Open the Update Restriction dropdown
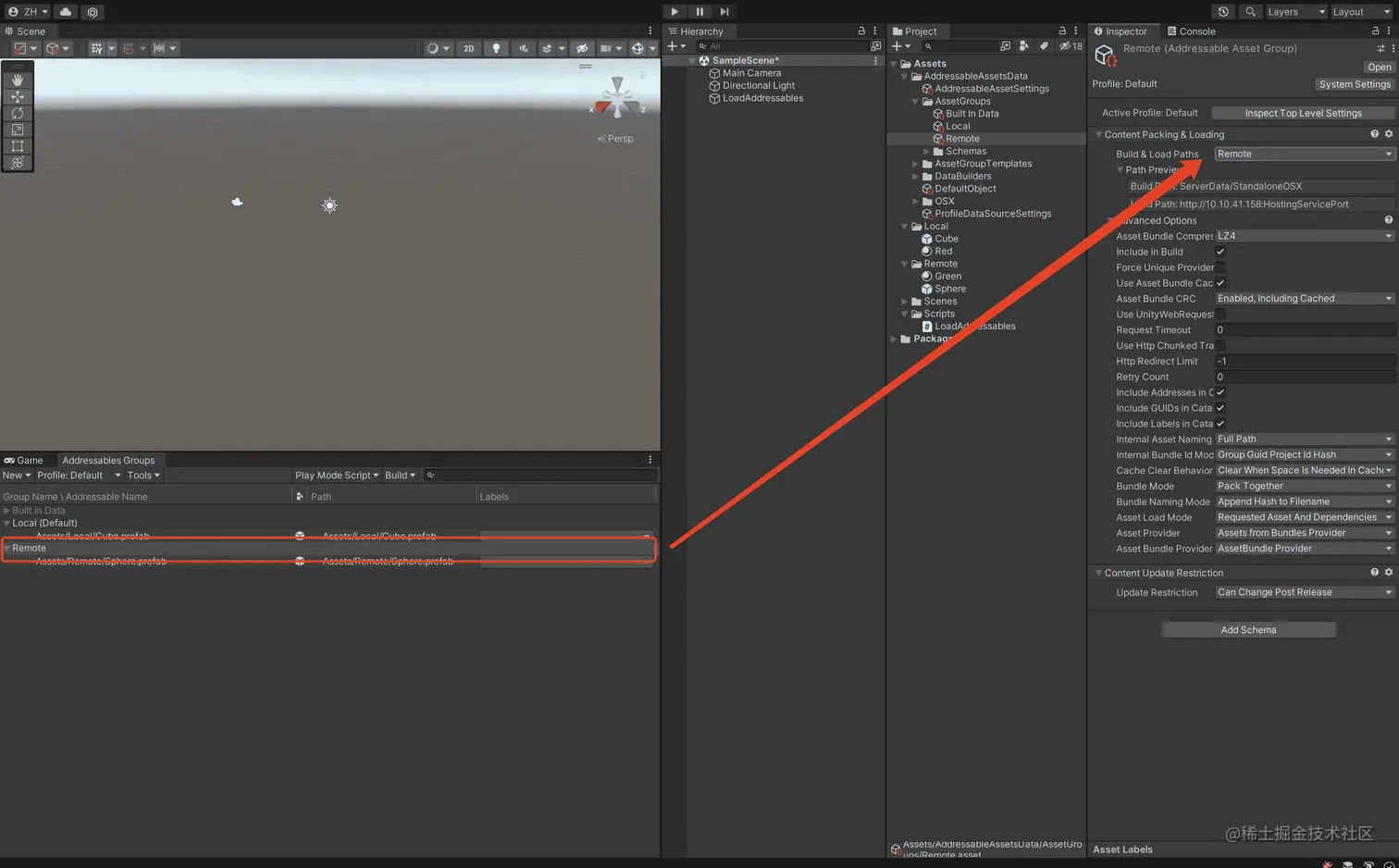Viewport: 1399px width, 868px height. [1304, 592]
